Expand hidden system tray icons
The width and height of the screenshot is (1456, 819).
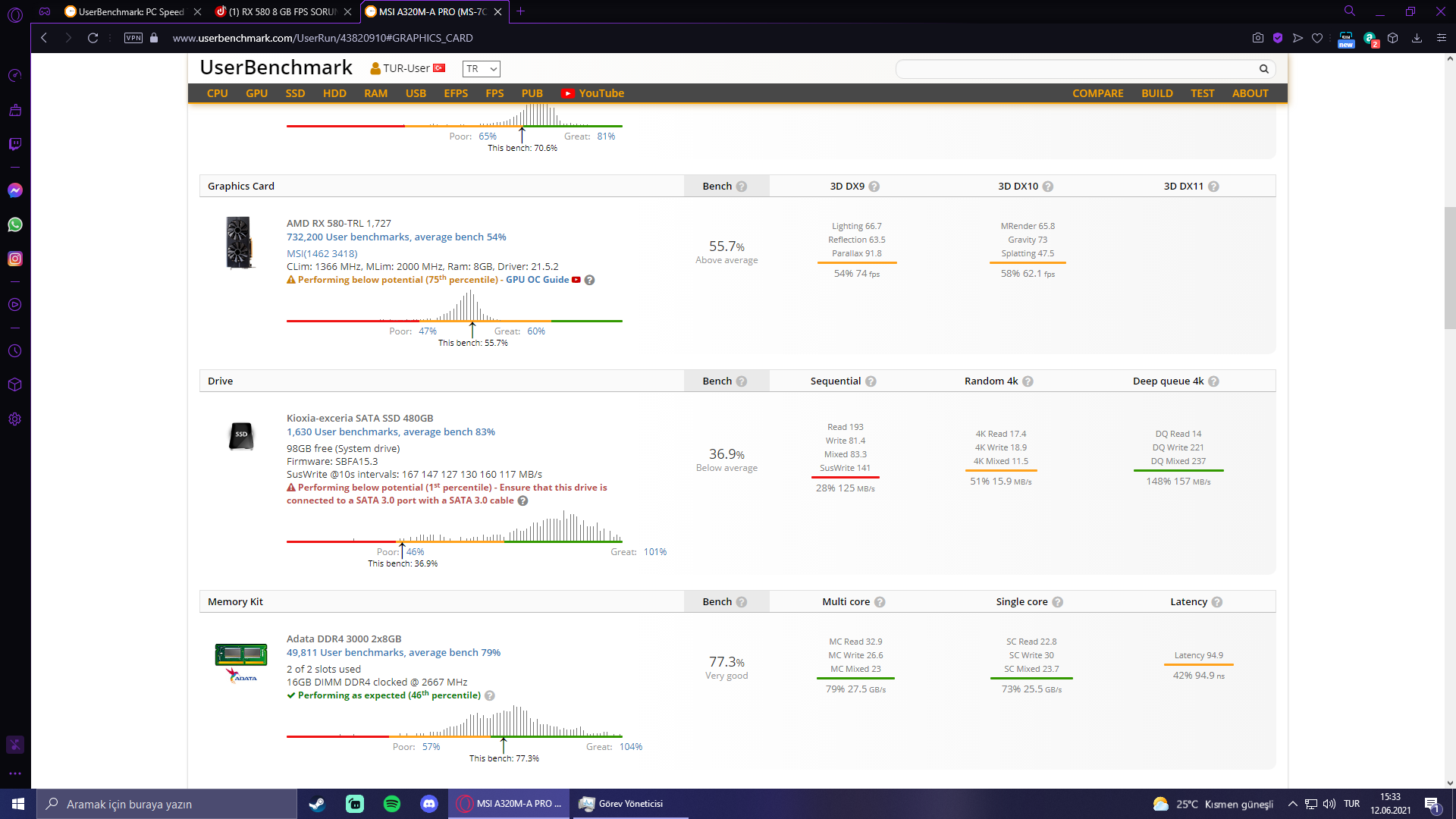[x=1292, y=804]
